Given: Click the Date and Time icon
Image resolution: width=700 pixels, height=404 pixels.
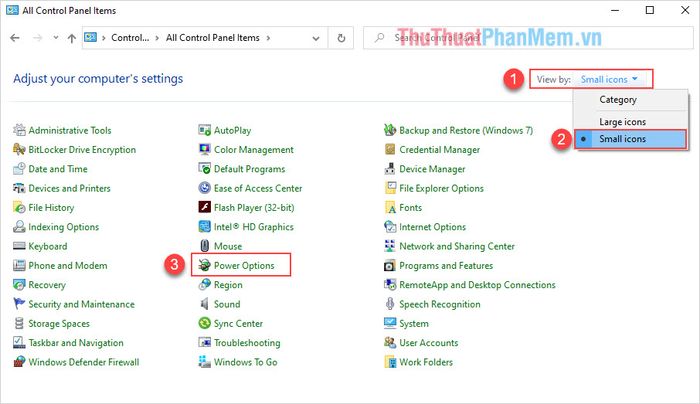Looking at the screenshot, I should [19, 169].
